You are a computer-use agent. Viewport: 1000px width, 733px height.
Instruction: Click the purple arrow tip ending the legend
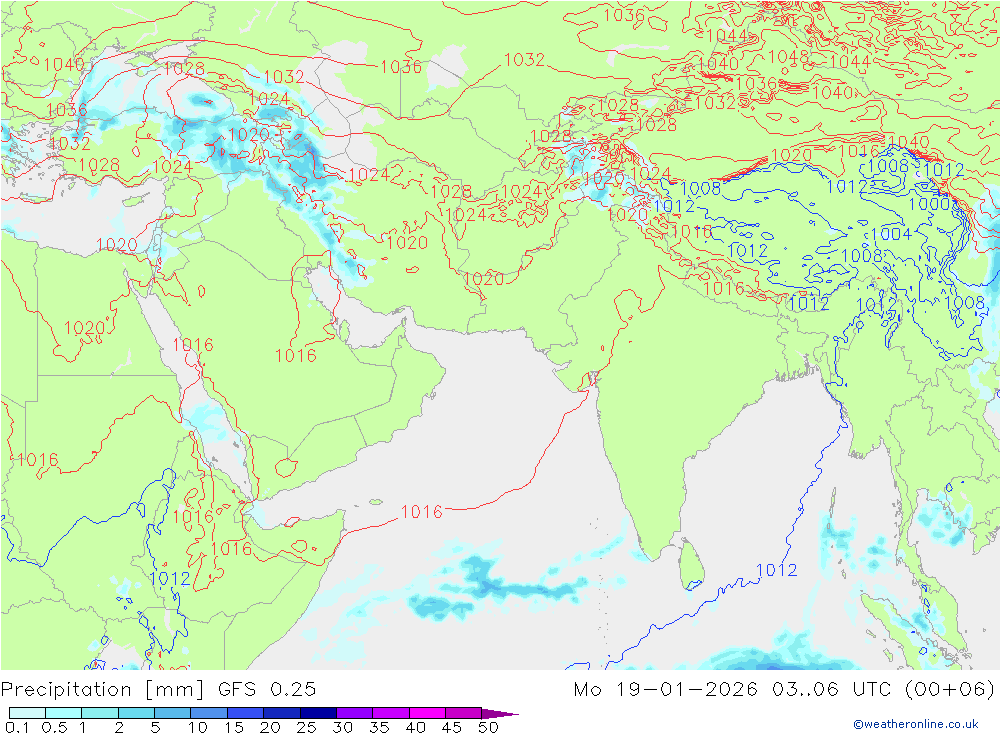(x=500, y=713)
